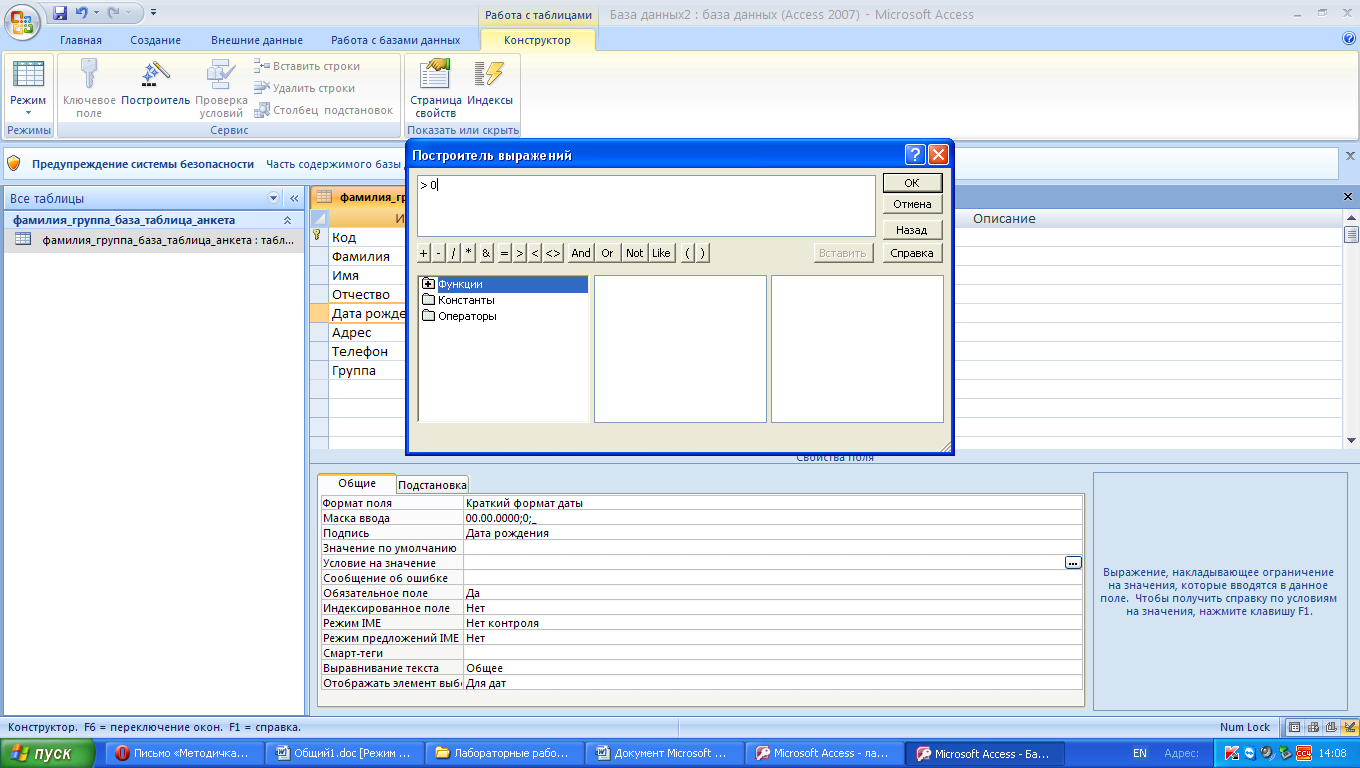Insert the not-equal <> operator
The height and width of the screenshot is (768, 1360).
pyautogui.click(x=553, y=253)
